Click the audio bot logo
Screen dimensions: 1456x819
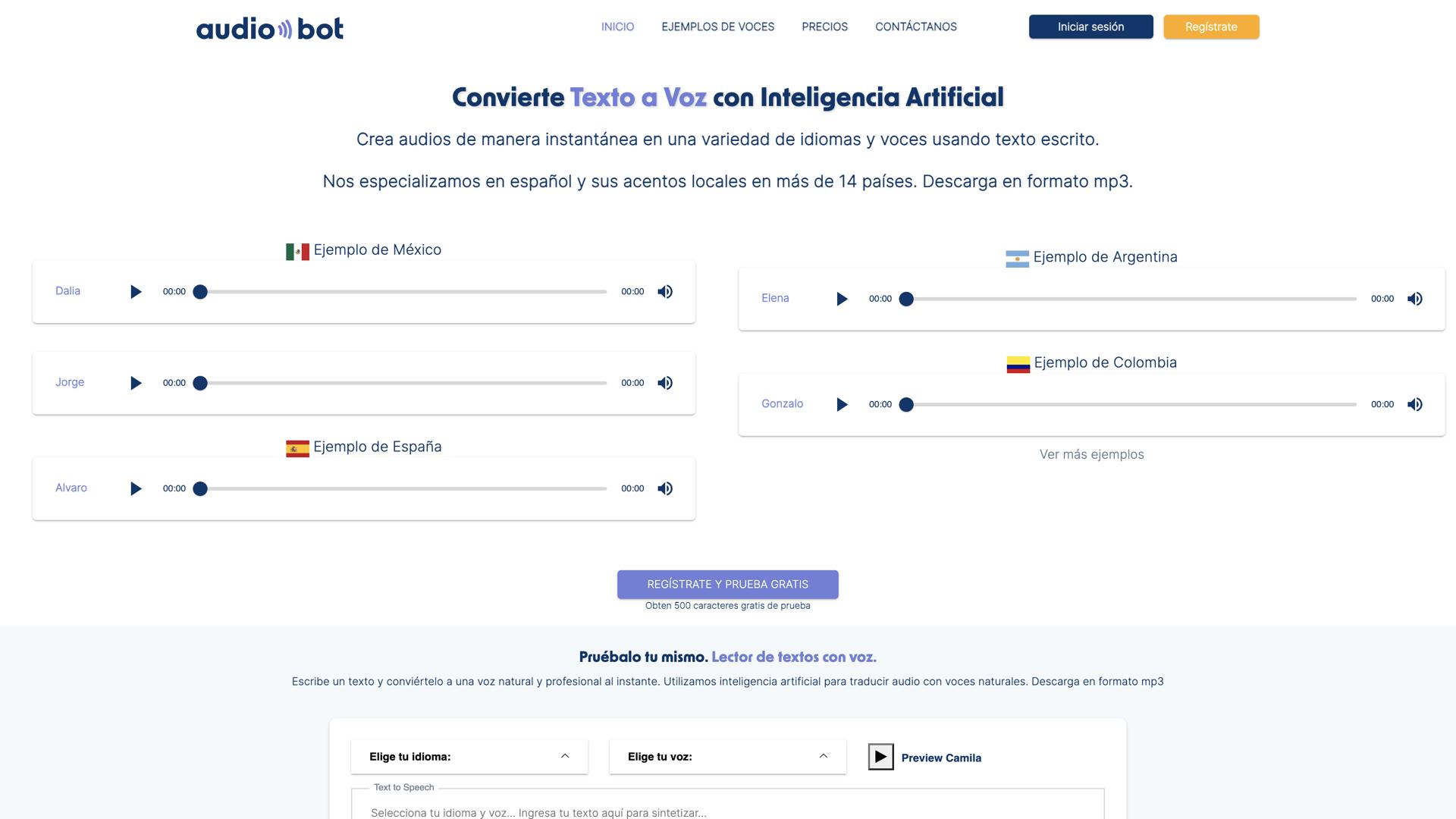(x=269, y=27)
